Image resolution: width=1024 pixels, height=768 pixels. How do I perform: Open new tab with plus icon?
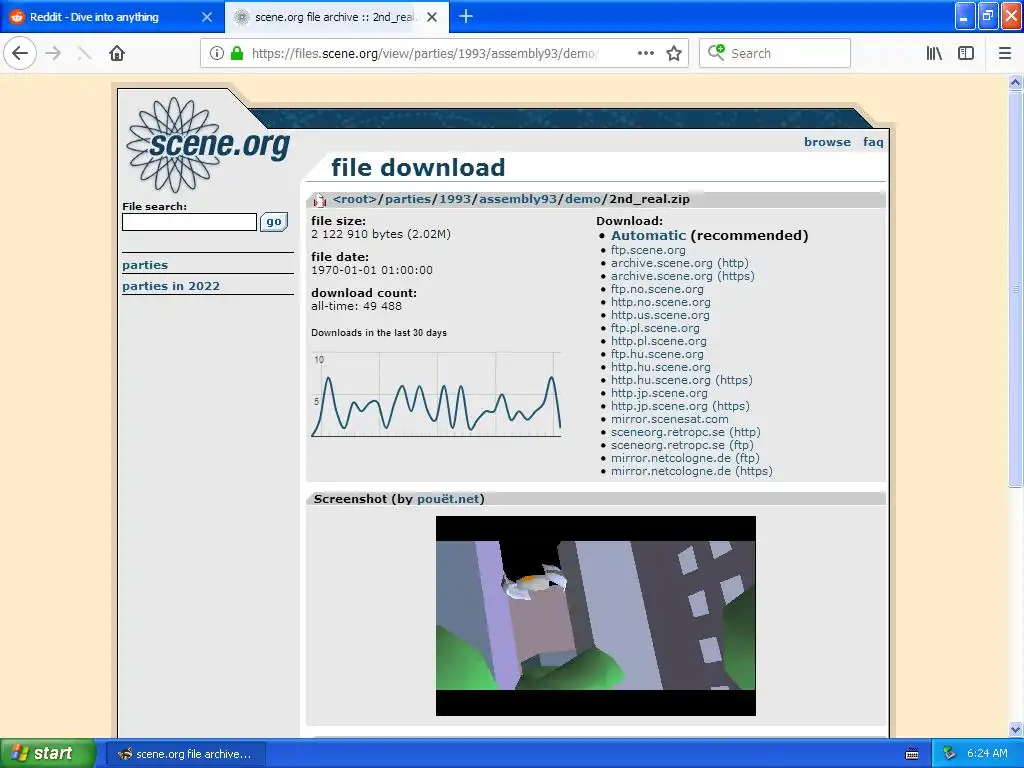[466, 16]
